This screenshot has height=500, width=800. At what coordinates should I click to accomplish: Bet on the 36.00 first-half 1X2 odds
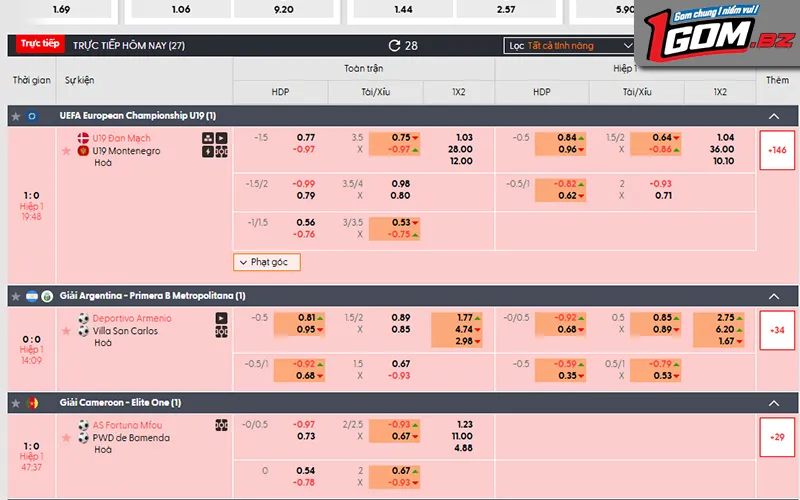click(x=722, y=149)
